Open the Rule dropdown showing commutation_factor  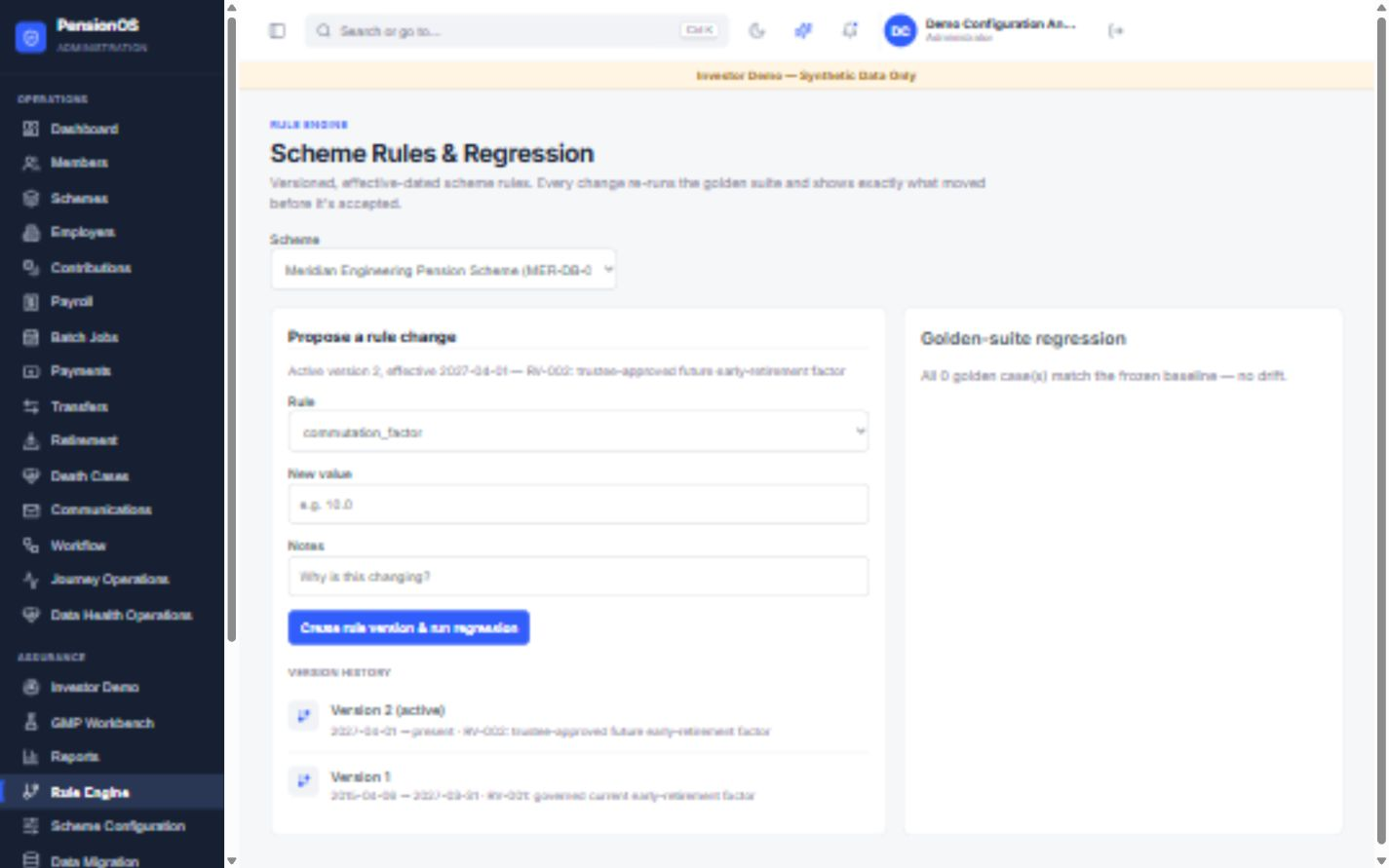tap(578, 432)
